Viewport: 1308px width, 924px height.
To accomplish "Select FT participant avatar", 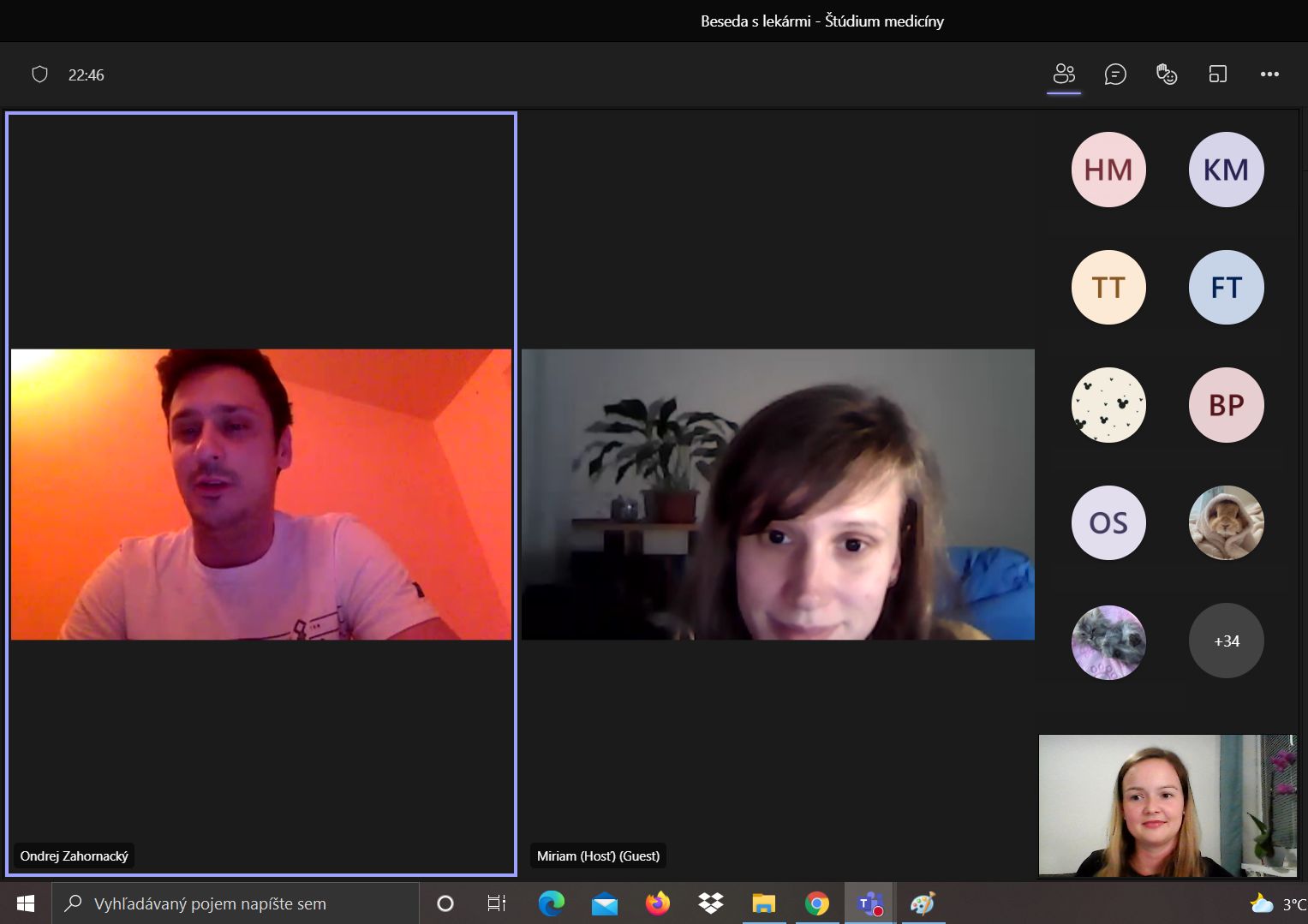I will [1226, 287].
